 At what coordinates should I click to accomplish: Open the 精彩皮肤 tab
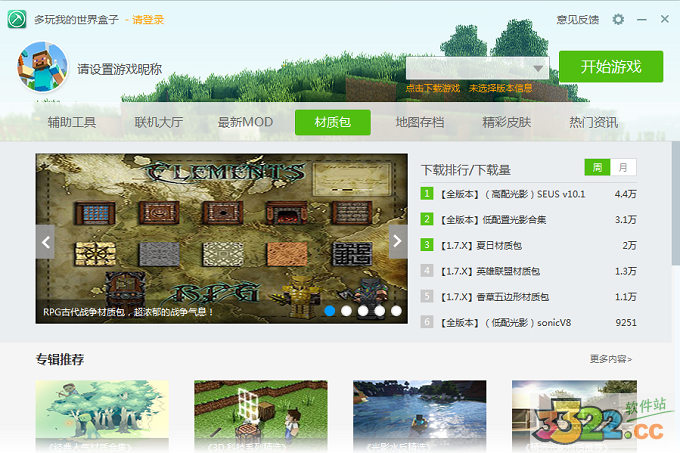click(507, 123)
